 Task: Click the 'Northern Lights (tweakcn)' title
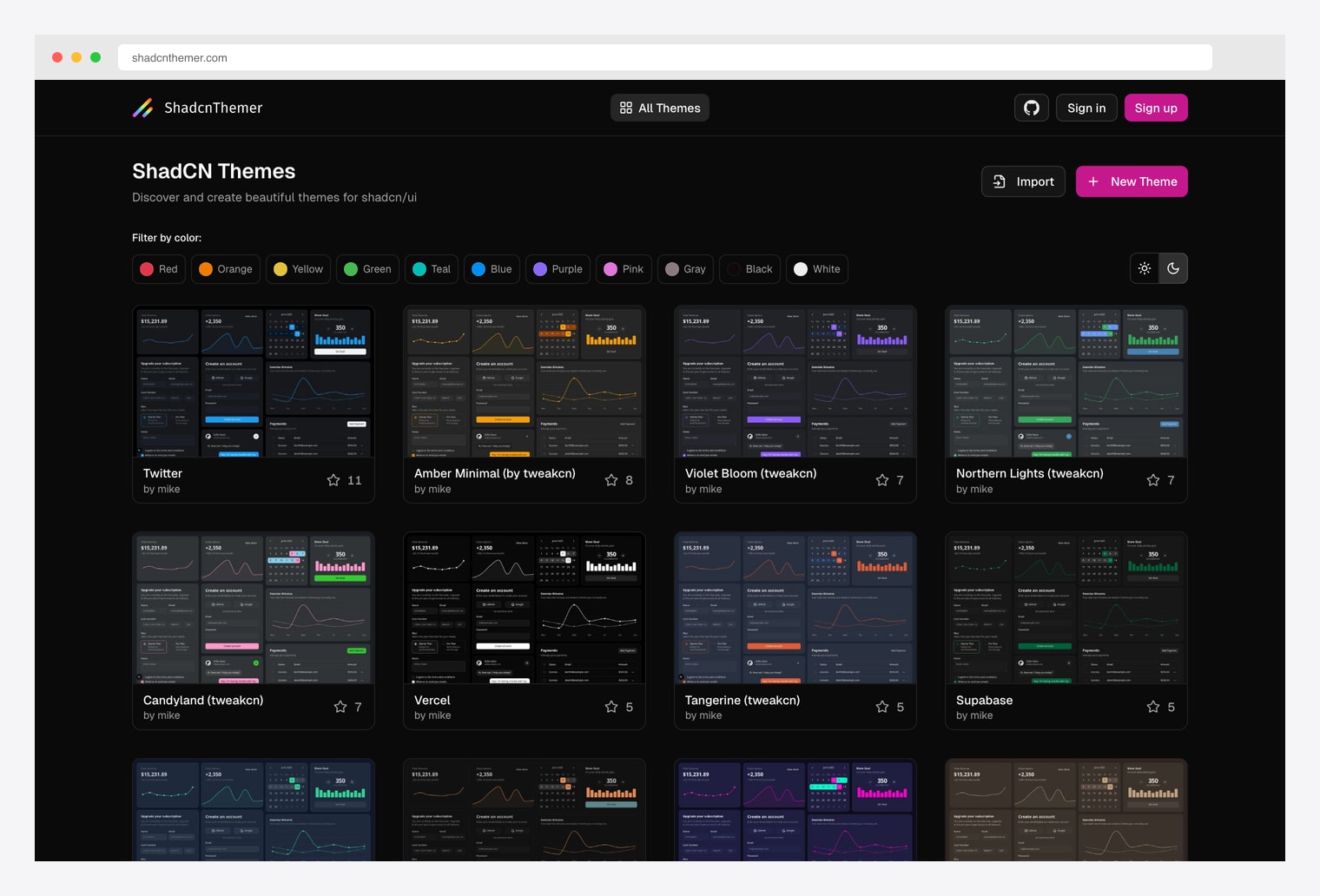pyautogui.click(x=1030, y=473)
